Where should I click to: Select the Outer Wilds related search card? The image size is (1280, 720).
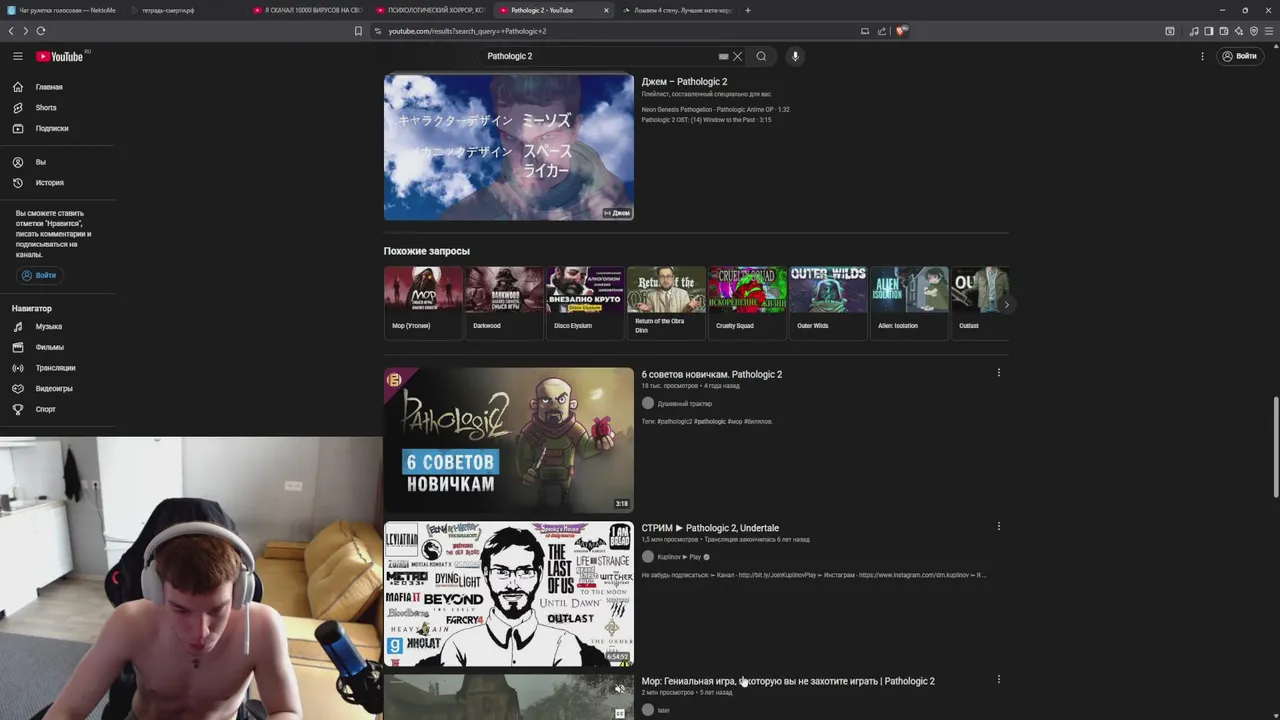pyautogui.click(x=829, y=303)
